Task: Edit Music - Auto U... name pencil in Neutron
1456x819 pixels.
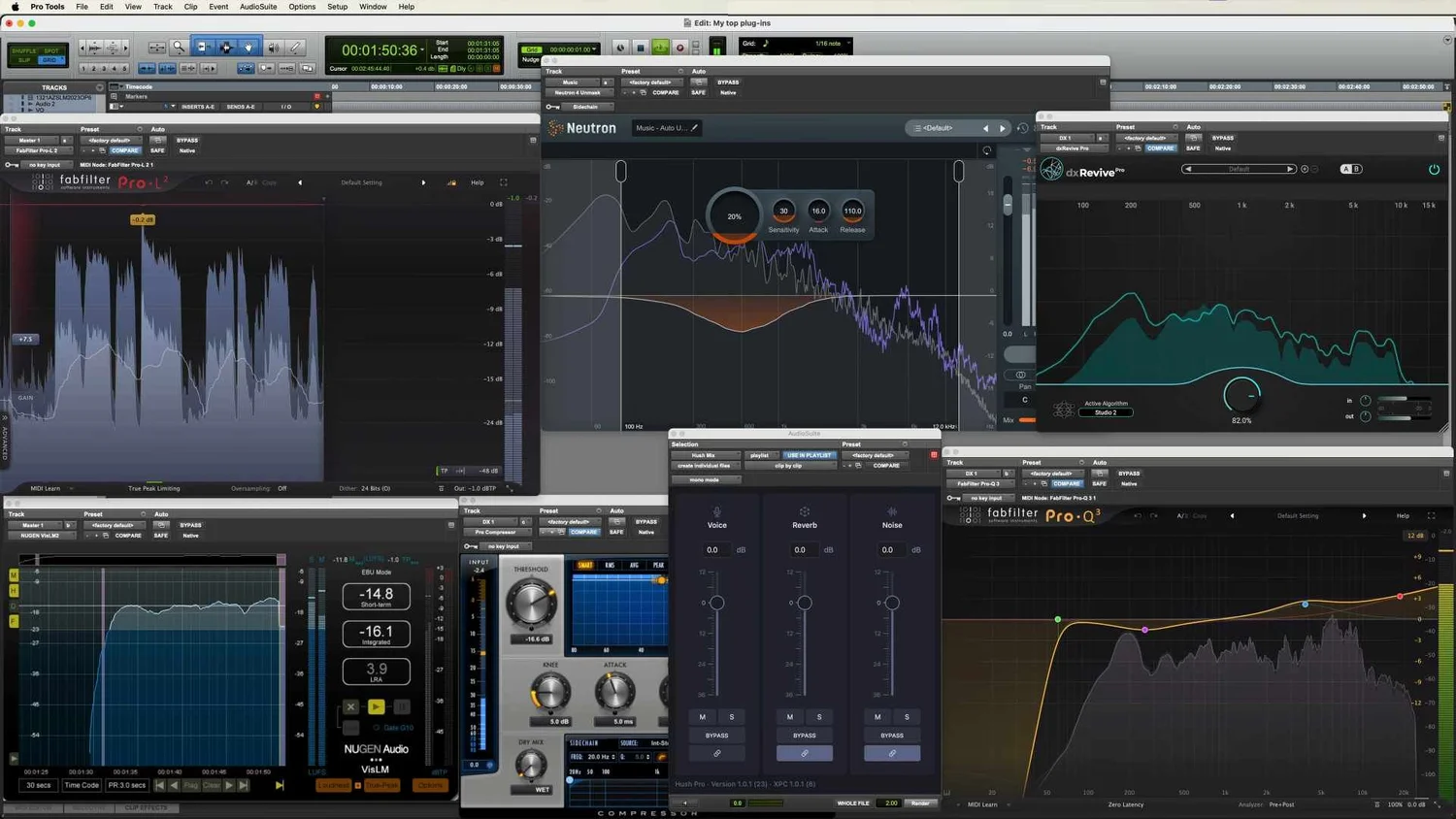Action: coord(694,128)
